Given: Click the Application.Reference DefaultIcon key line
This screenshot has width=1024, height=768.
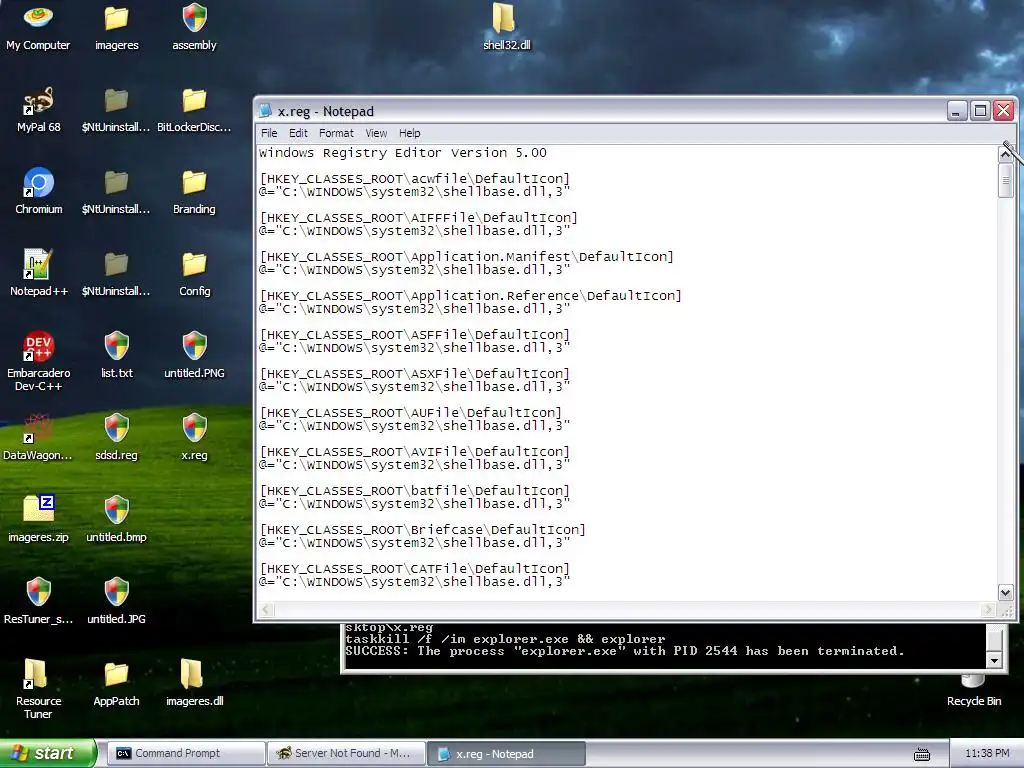Looking at the screenshot, I should tap(470, 296).
